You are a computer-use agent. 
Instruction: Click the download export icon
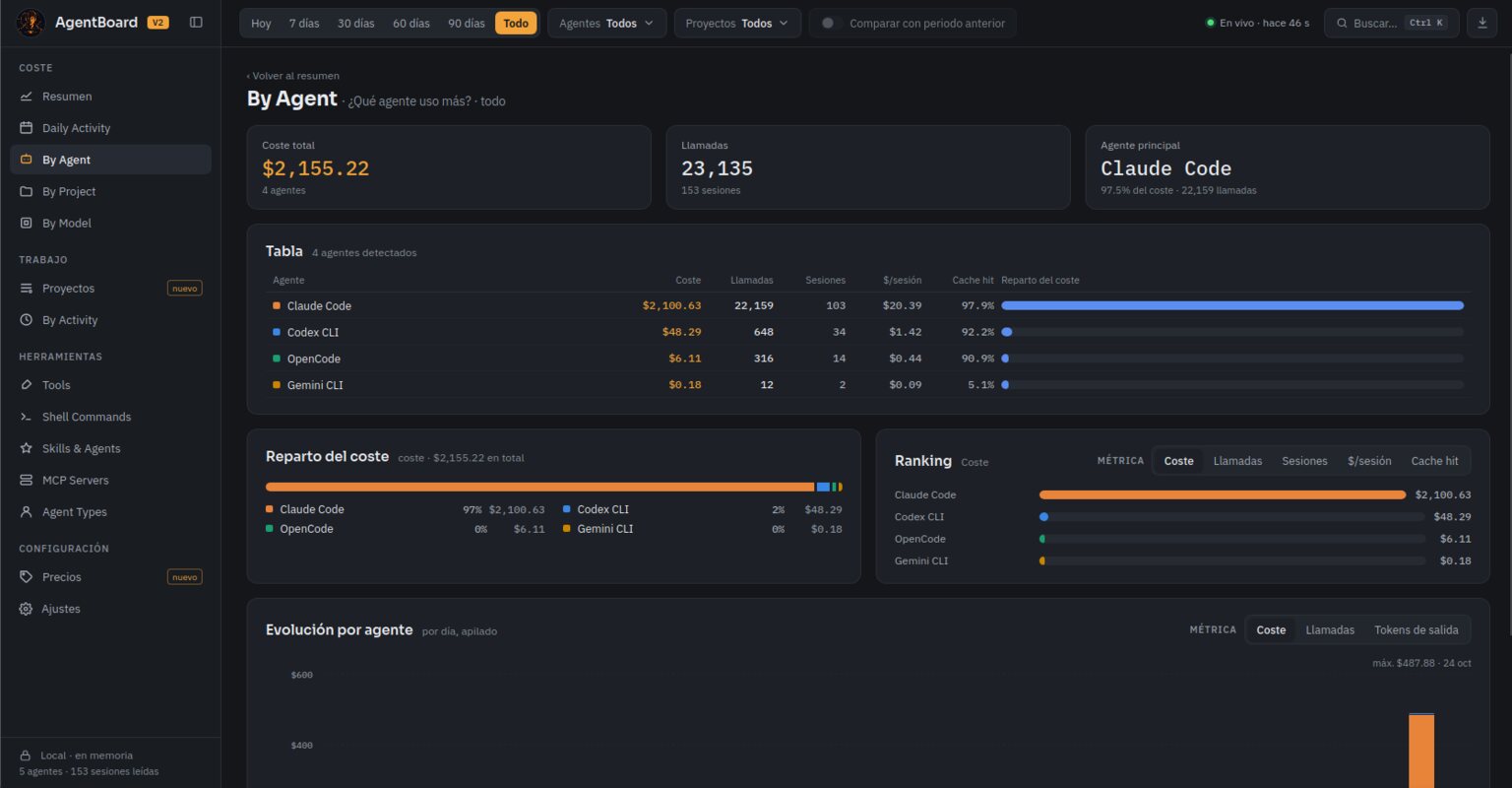click(x=1482, y=23)
